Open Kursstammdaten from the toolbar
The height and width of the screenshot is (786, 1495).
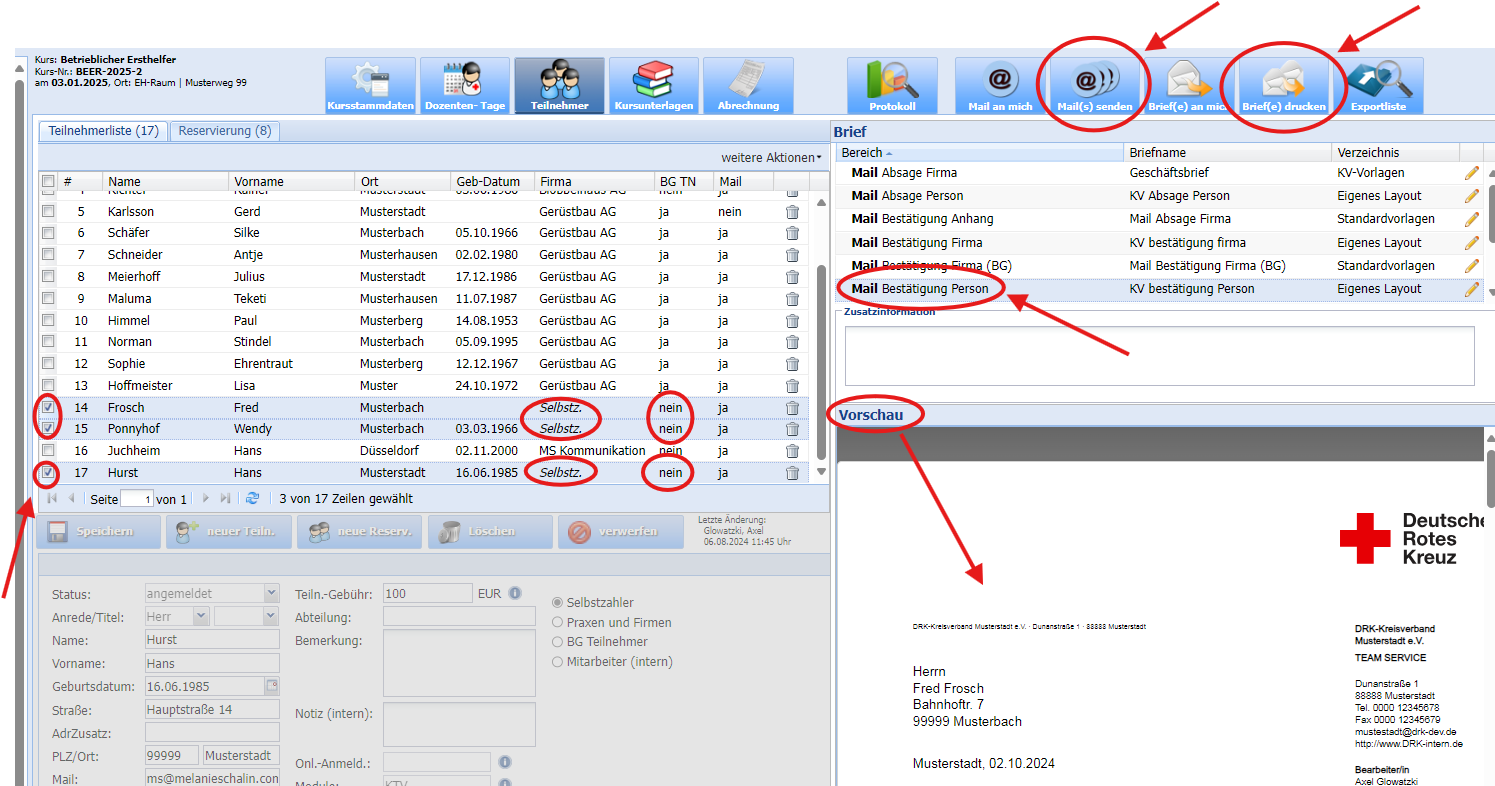pyautogui.click(x=370, y=85)
